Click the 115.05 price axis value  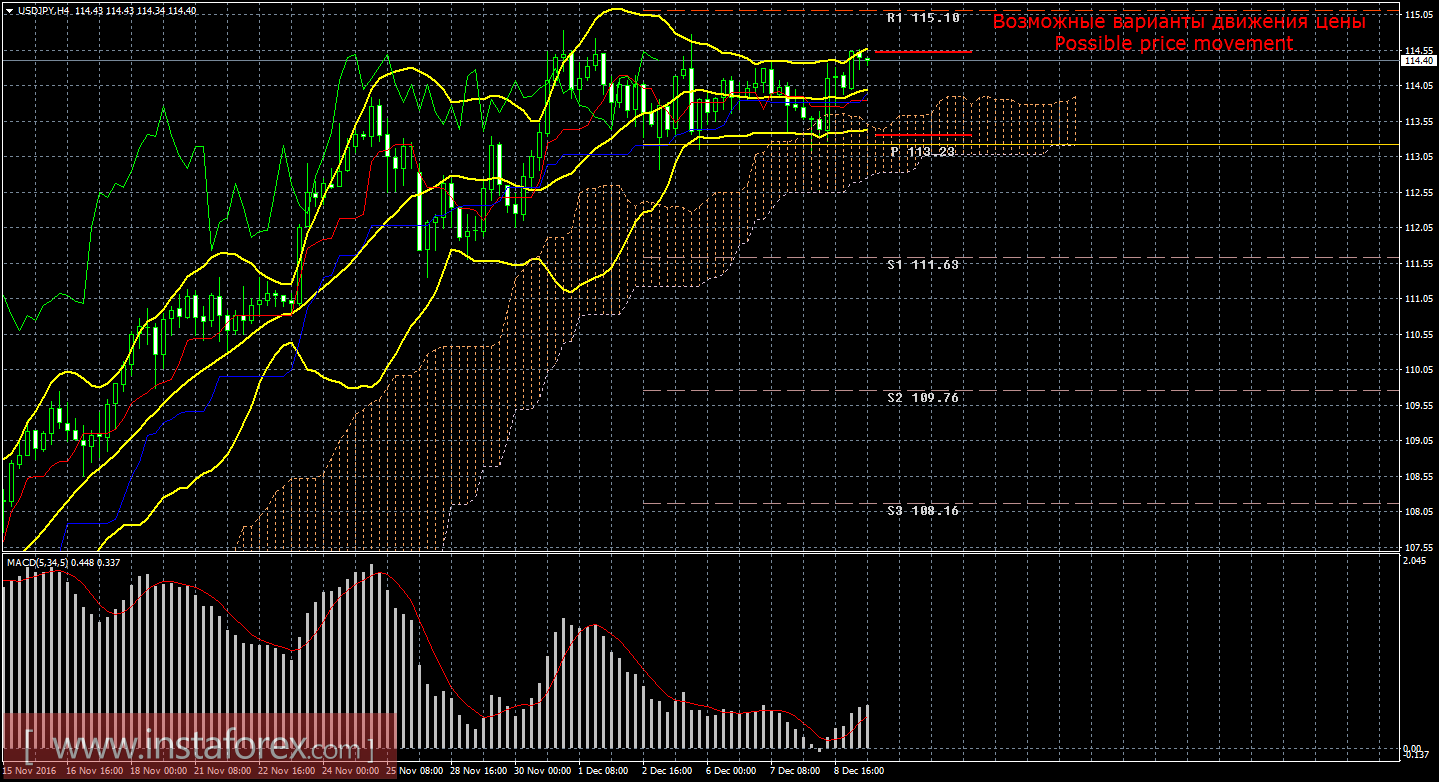(x=1417, y=15)
